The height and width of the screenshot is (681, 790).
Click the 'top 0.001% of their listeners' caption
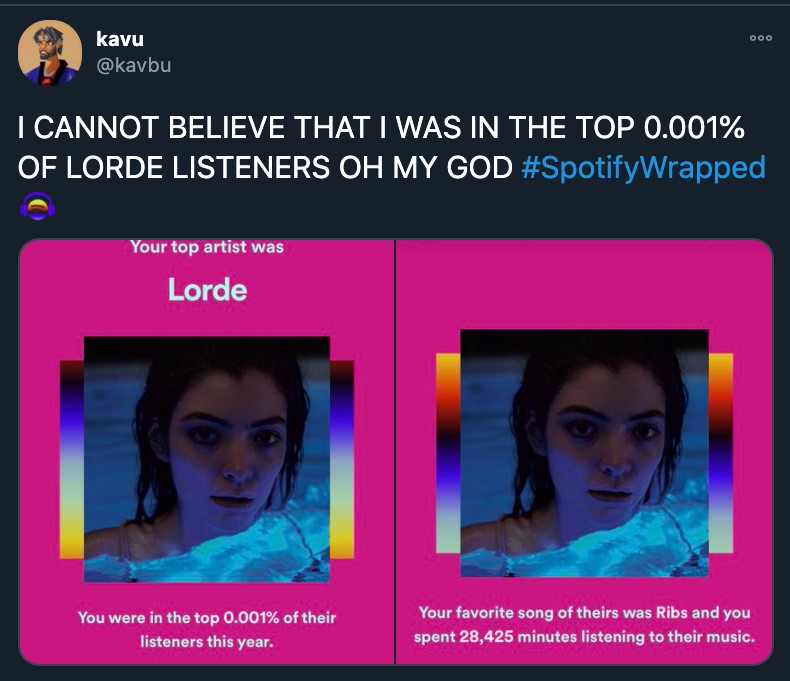pyautogui.click(x=207, y=630)
